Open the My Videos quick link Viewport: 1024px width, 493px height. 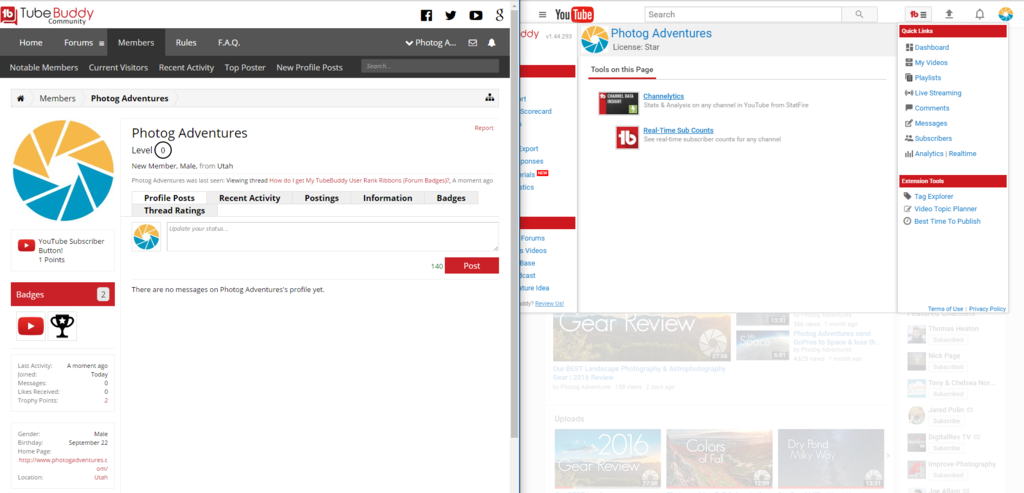coord(931,63)
